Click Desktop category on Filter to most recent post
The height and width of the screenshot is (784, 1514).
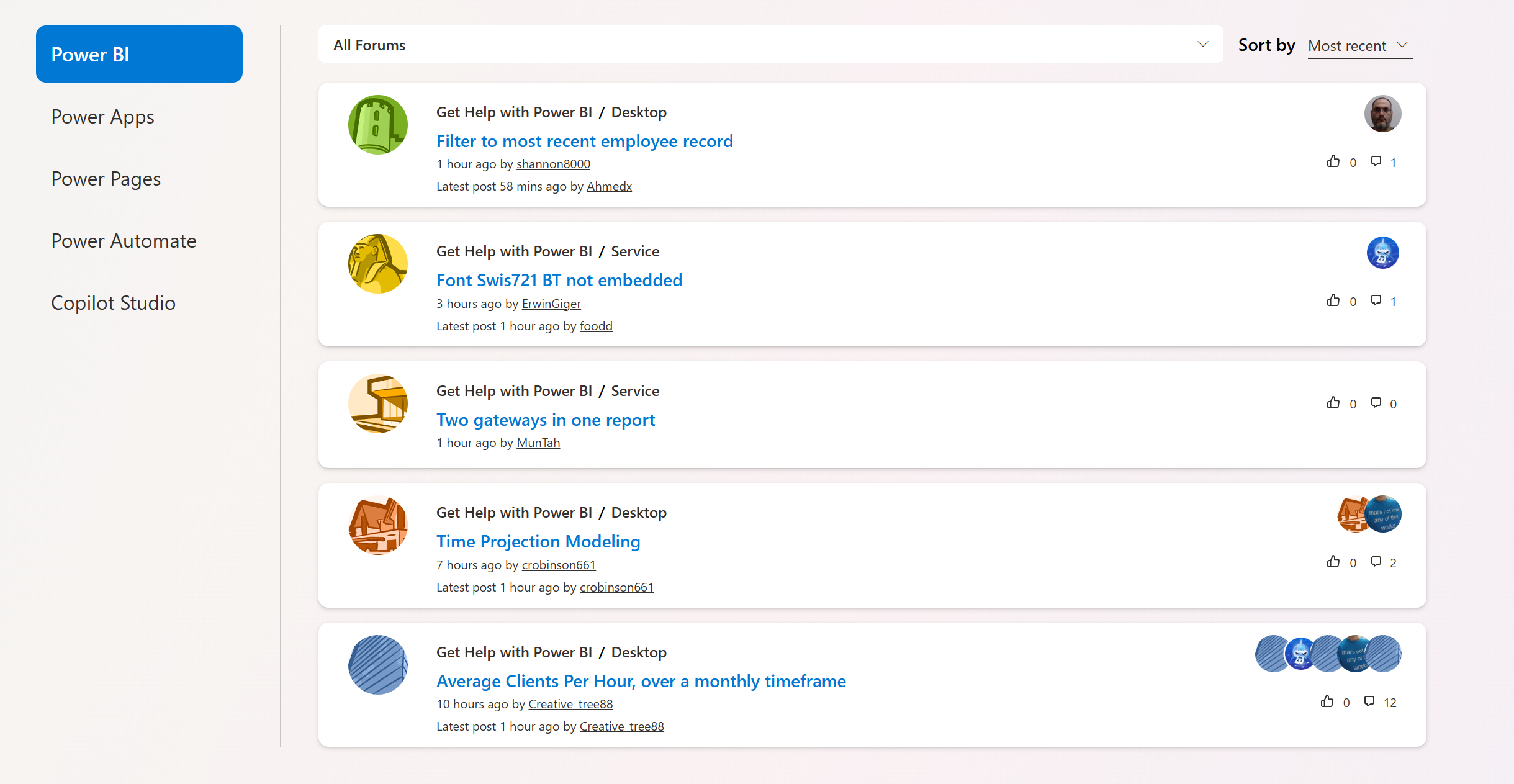(x=639, y=112)
